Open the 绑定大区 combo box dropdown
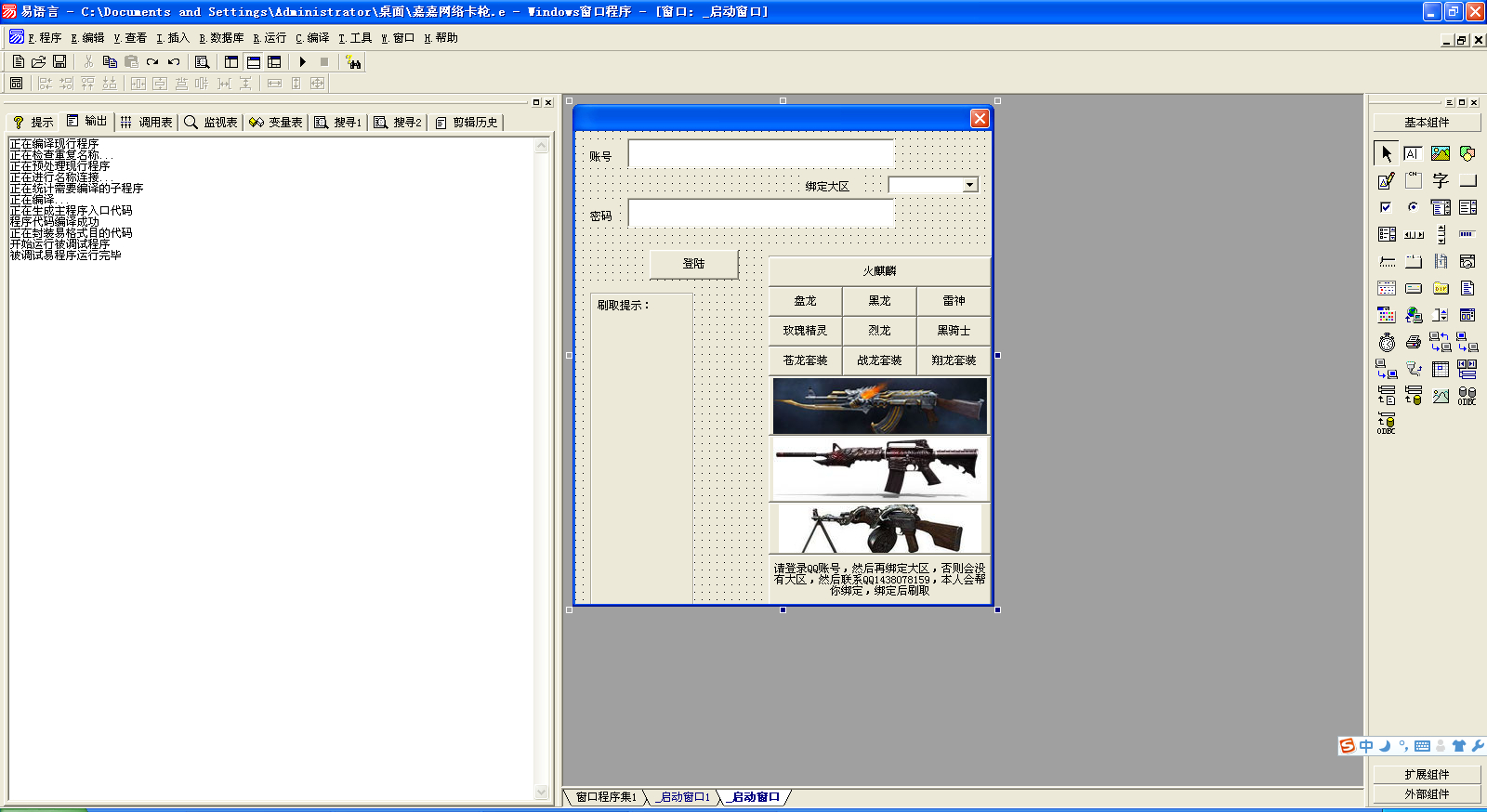 coord(969,185)
